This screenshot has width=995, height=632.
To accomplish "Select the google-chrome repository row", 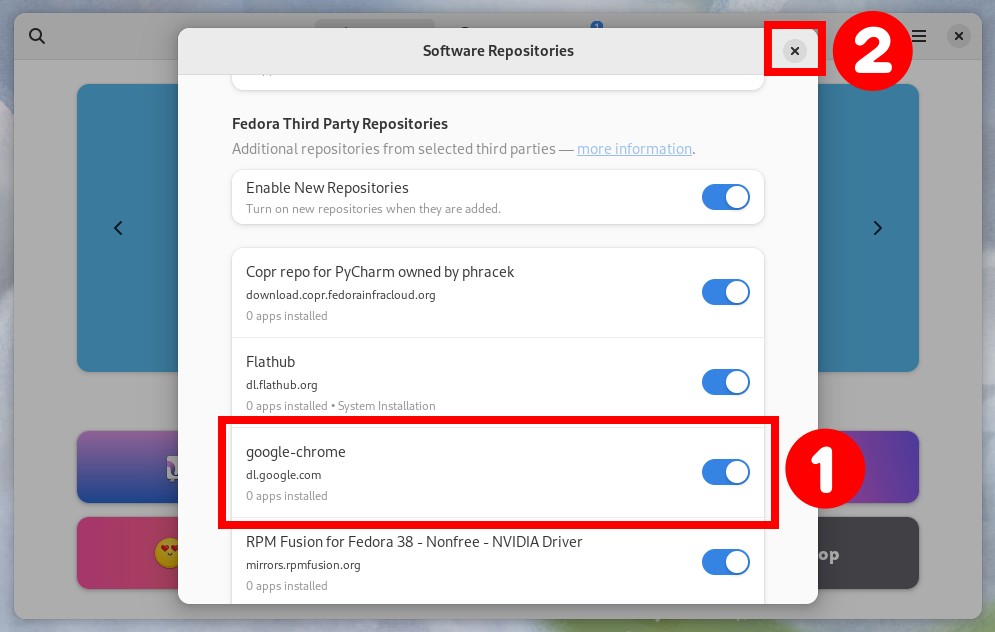I will pos(498,473).
